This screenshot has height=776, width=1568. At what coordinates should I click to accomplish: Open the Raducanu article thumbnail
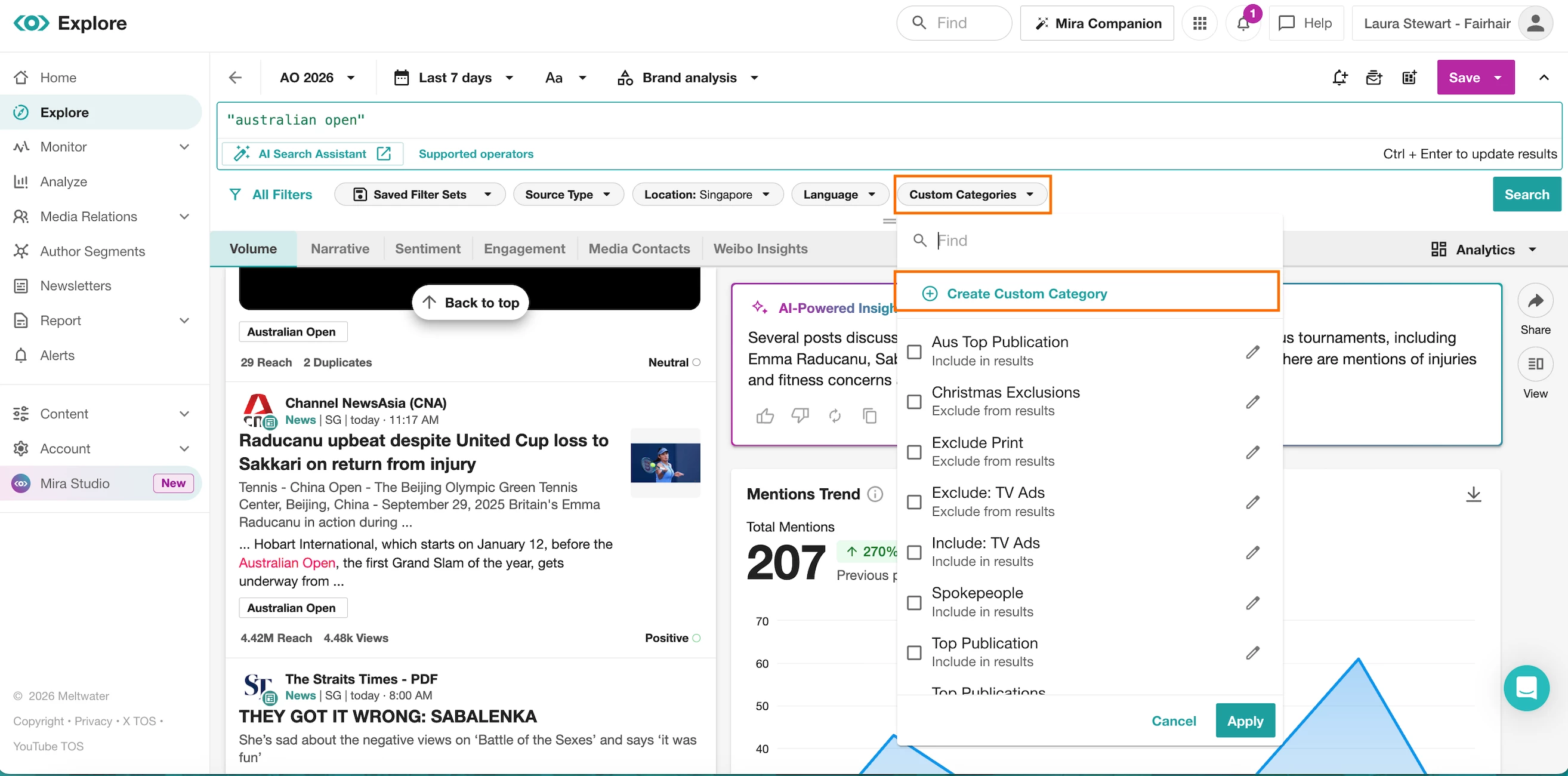665,463
